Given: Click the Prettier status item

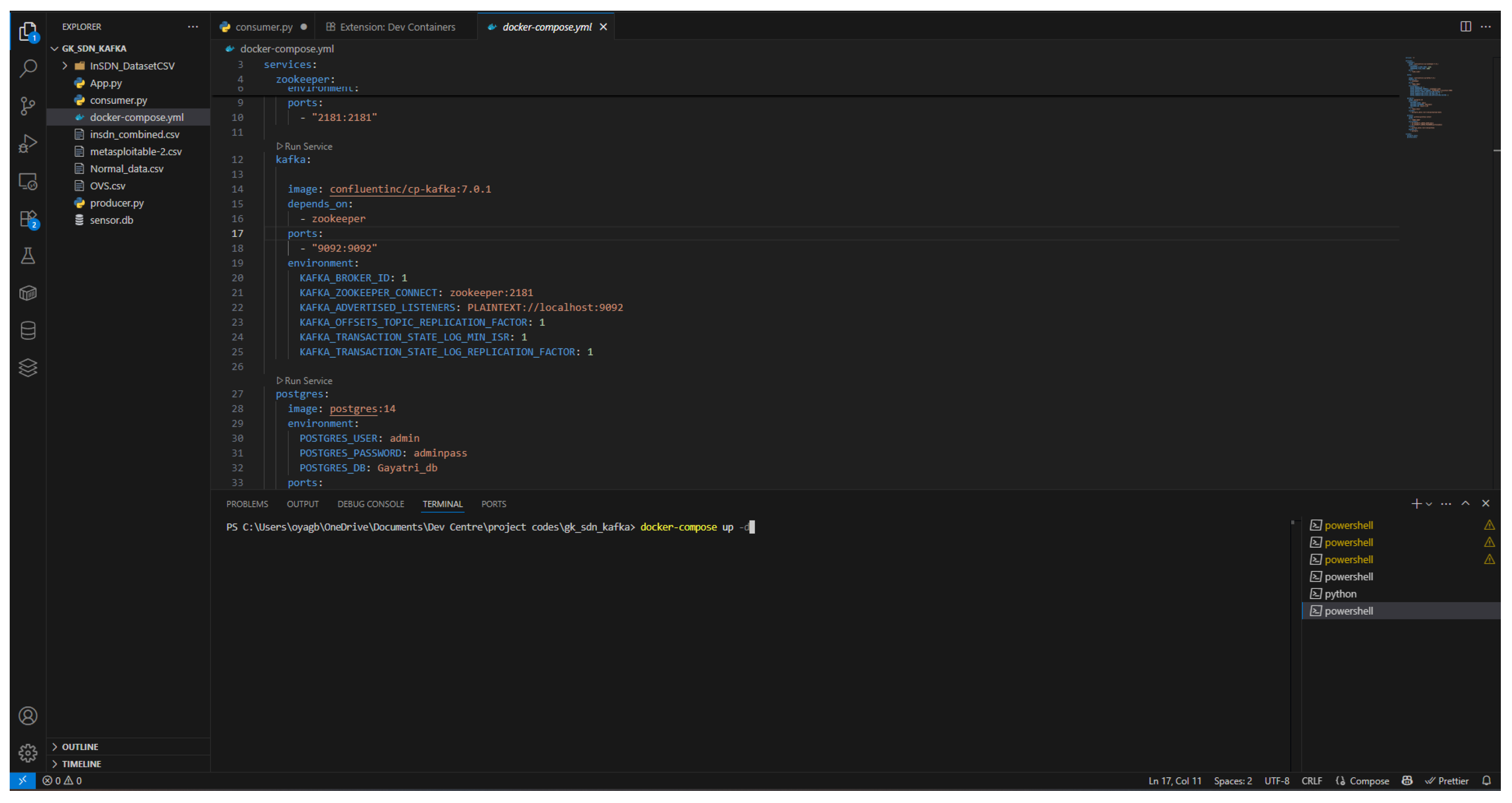Looking at the screenshot, I should 1447,781.
